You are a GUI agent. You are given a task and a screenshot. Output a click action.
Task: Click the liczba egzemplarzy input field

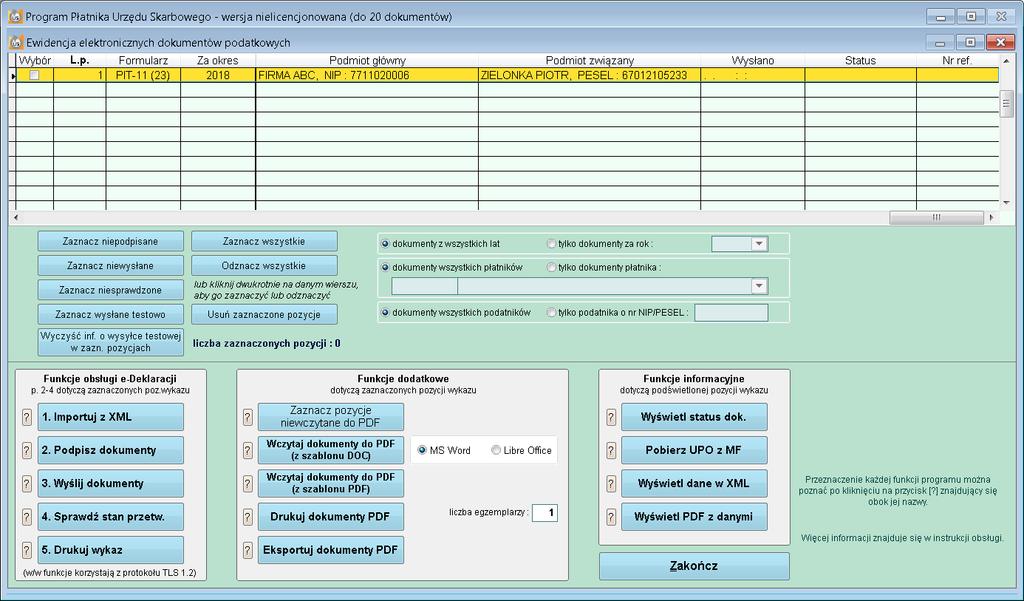(545, 513)
